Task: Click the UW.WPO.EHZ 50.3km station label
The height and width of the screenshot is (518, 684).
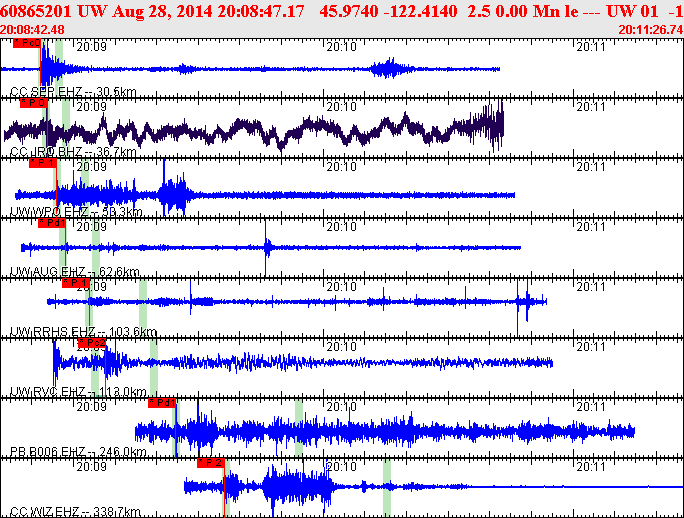Action: (76, 212)
